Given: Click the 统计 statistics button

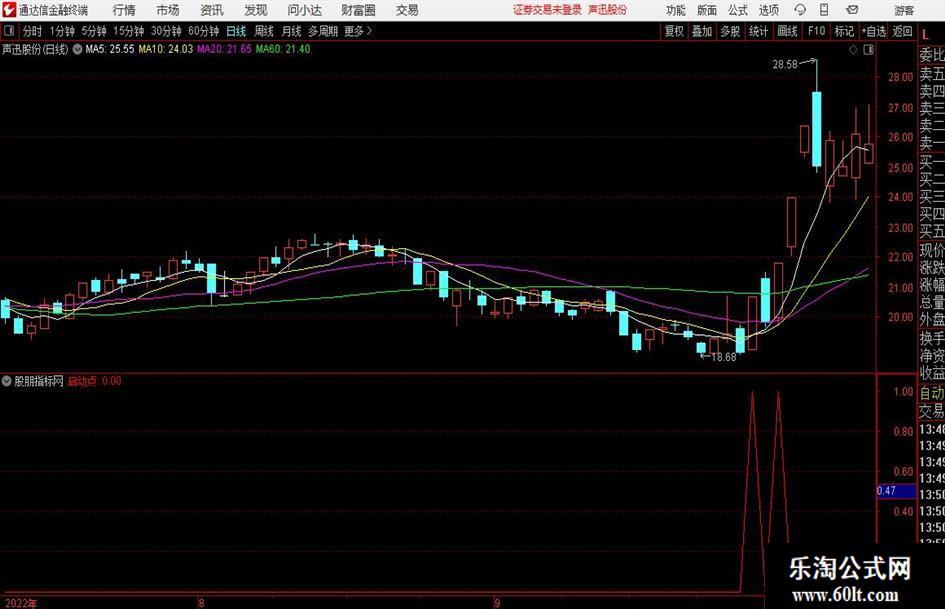Looking at the screenshot, I should coord(758,31).
